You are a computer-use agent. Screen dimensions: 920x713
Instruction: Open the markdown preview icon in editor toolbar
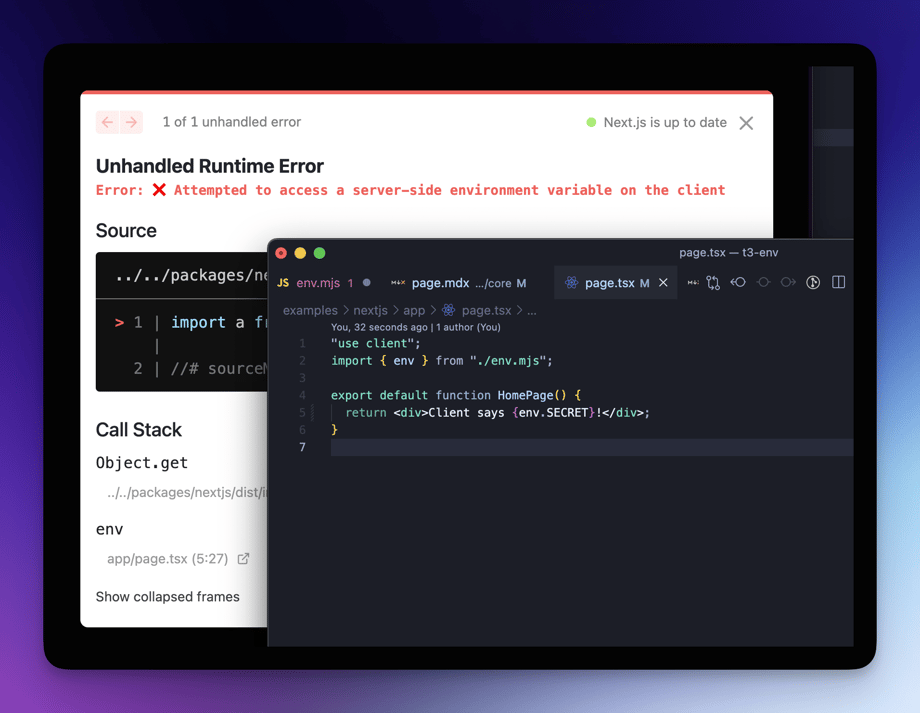click(x=692, y=283)
